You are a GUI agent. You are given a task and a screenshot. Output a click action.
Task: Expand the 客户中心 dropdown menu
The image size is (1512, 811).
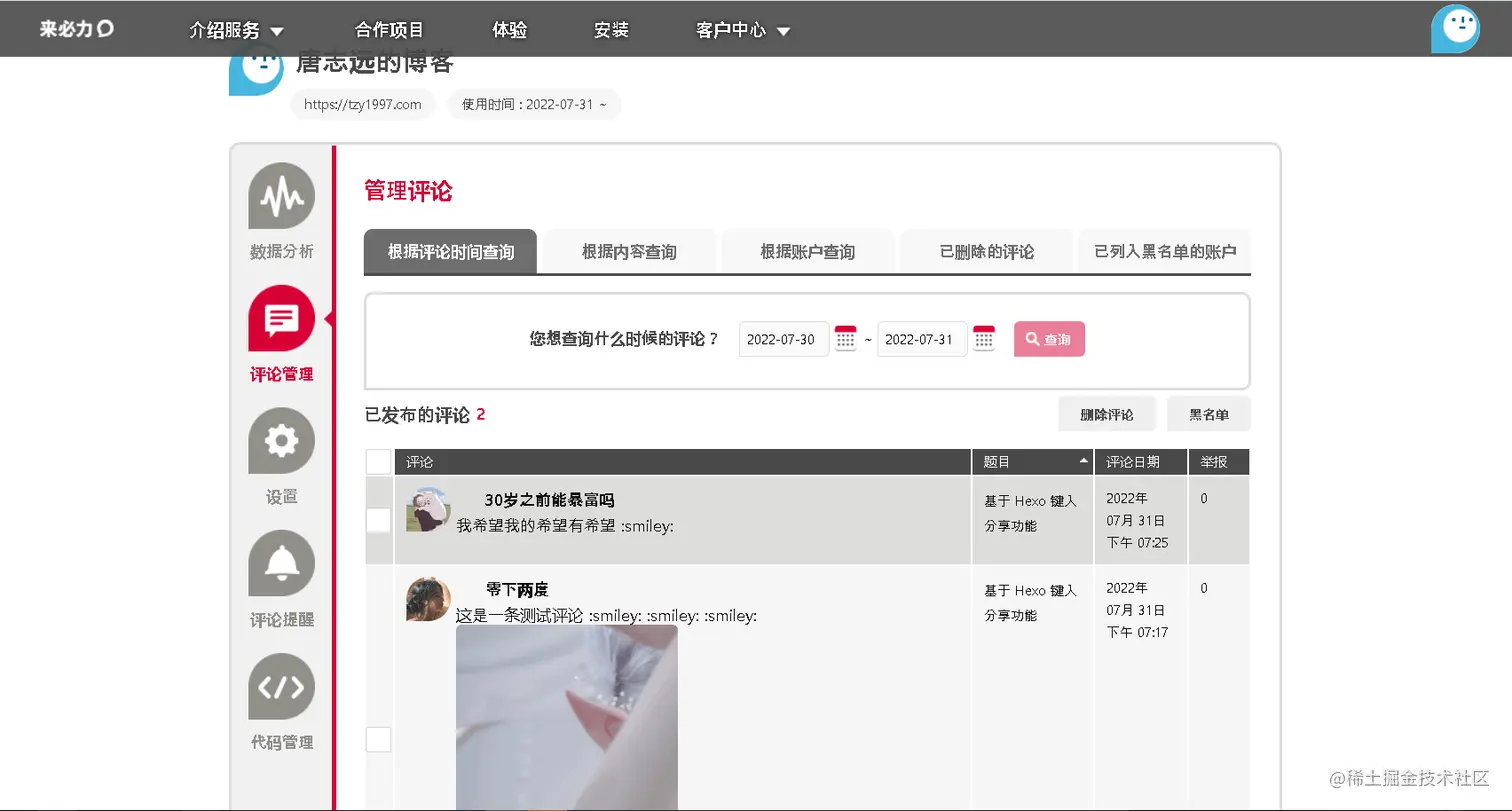(743, 30)
